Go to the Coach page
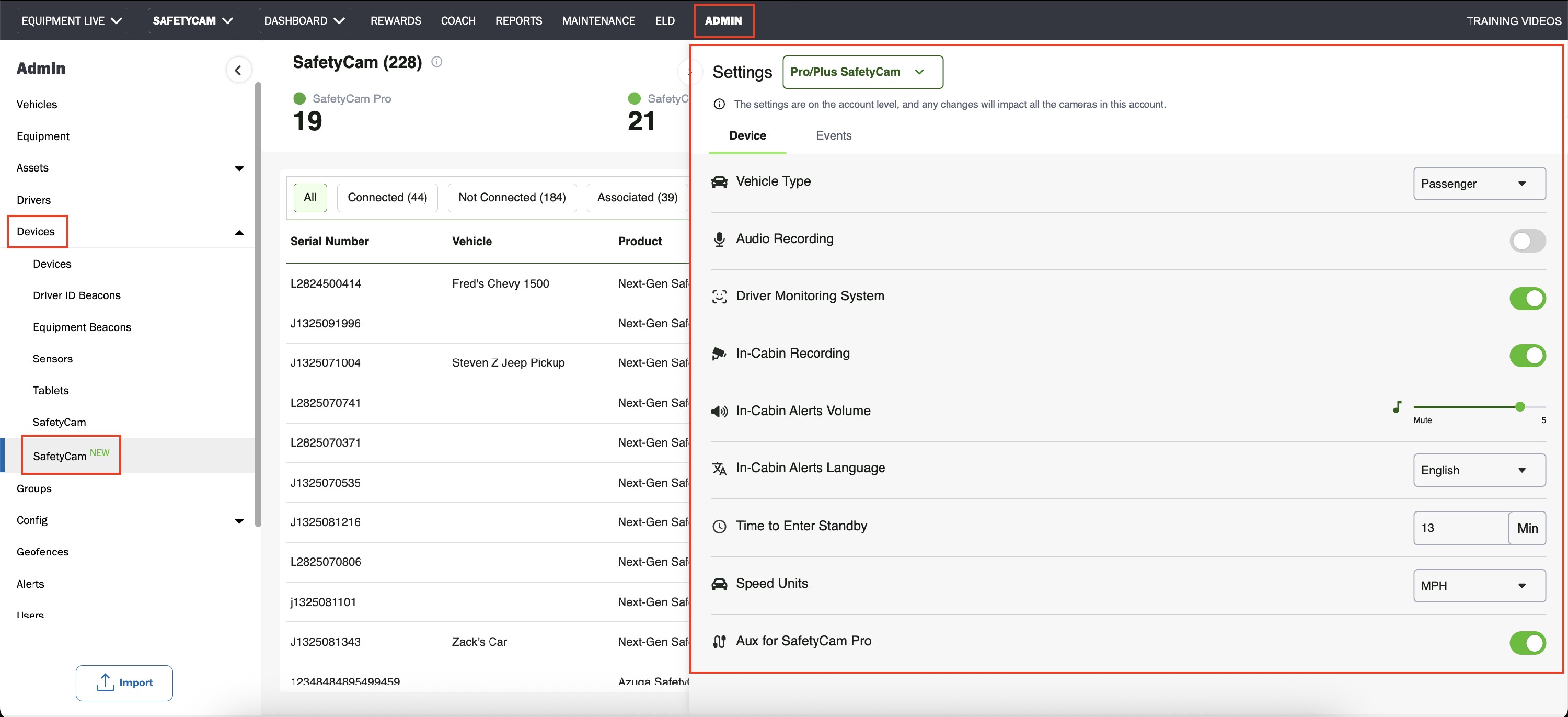1568x717 pixels. (458, 21)
